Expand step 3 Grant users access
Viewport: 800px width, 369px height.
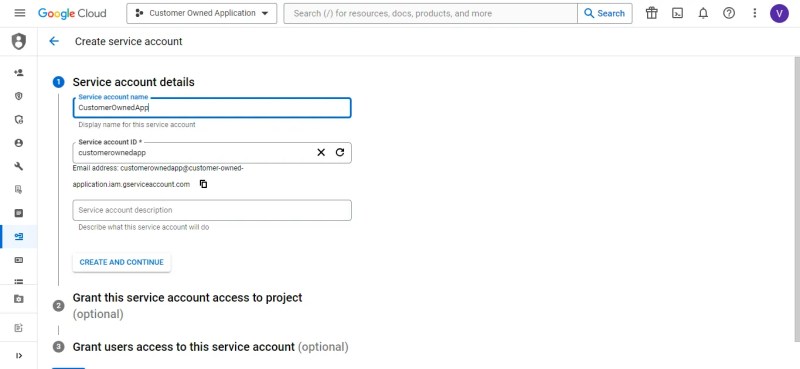click(210, 347)
